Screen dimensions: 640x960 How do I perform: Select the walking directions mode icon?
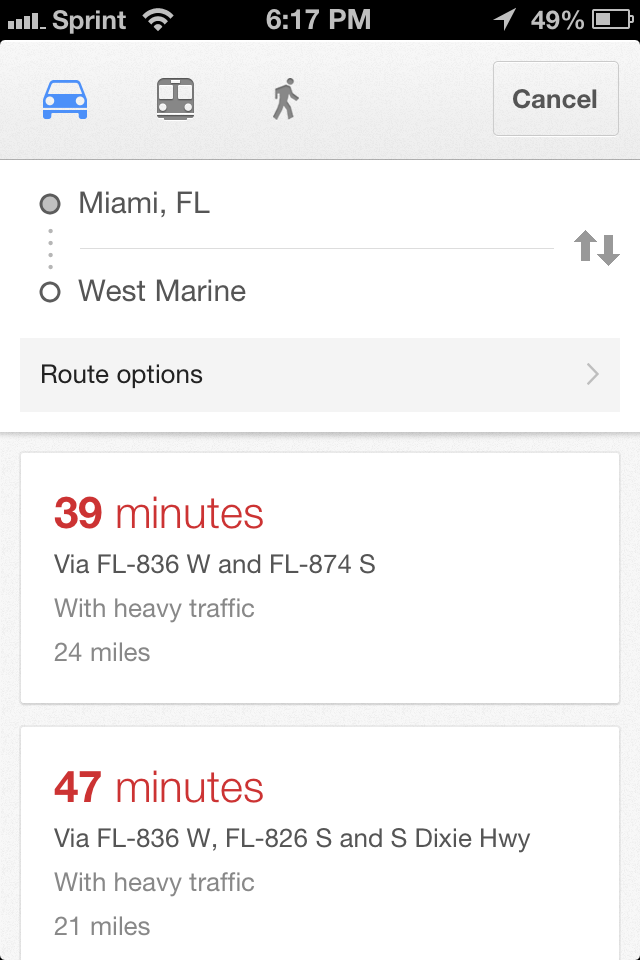(283, 99)
